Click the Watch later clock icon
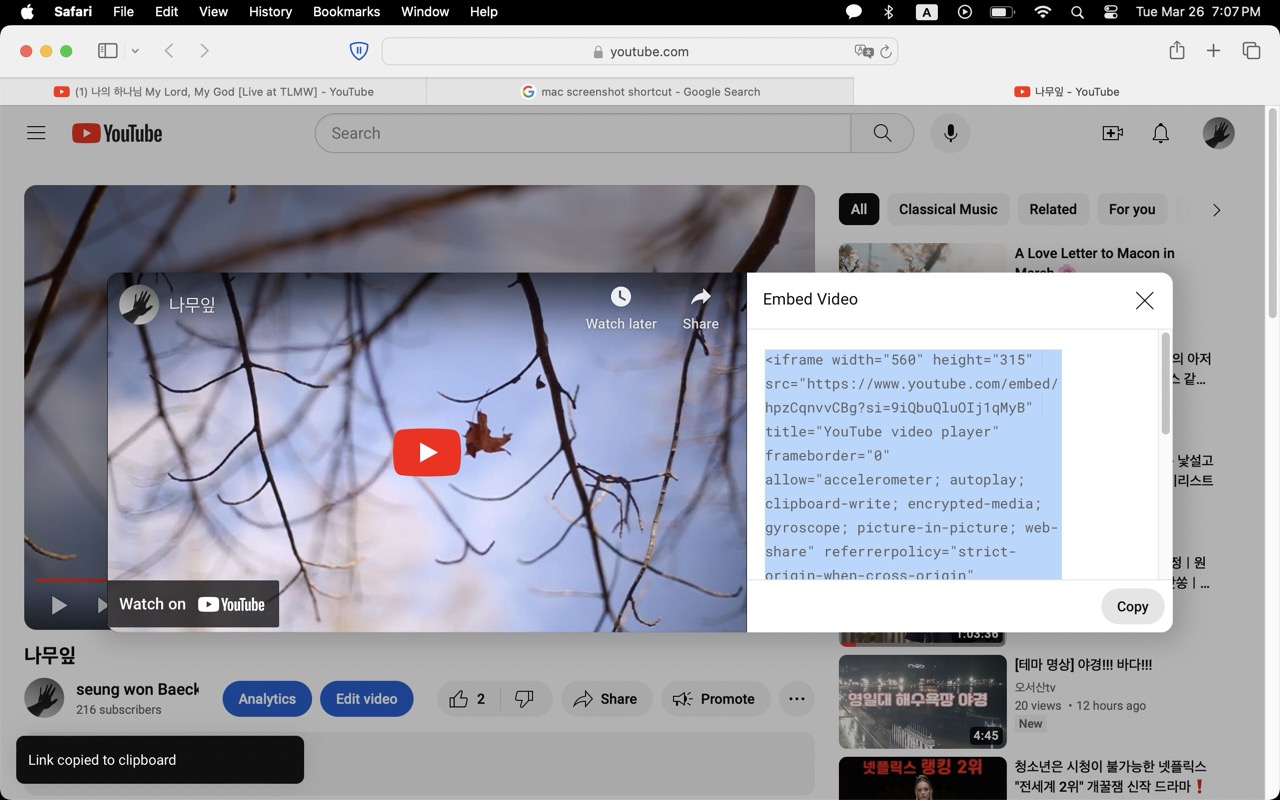The height and width of the screenshot is (800, 1280). click(621, 297)
